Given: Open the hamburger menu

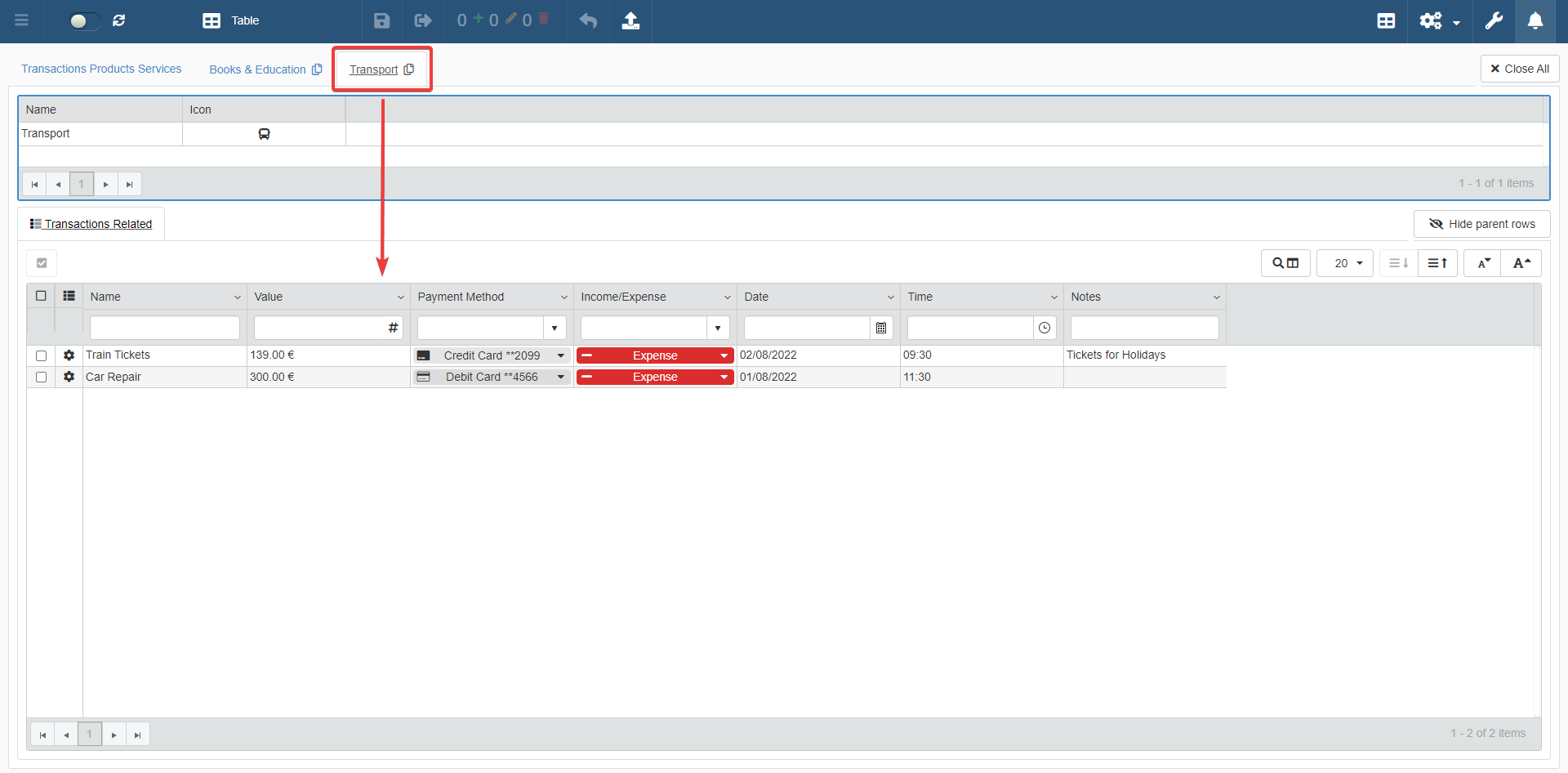Looking at the screenshot, I should [x=22, y=20].
